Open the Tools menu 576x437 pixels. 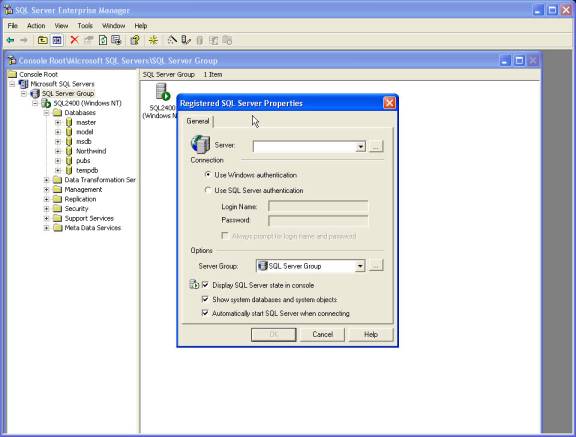[x=85, y=26]
